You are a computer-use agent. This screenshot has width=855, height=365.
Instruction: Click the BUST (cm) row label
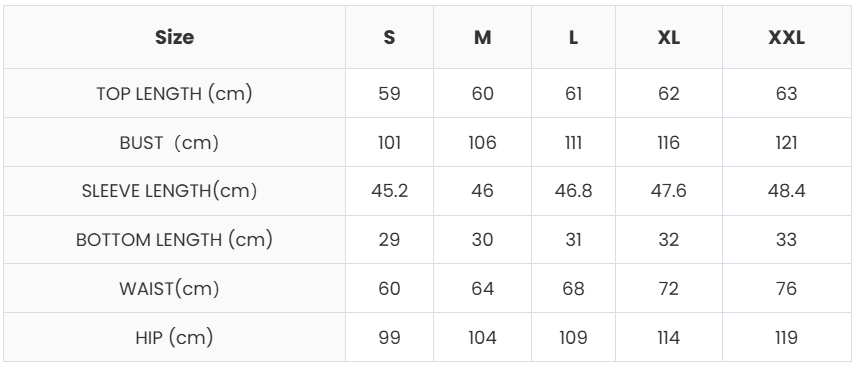point(169,143)
